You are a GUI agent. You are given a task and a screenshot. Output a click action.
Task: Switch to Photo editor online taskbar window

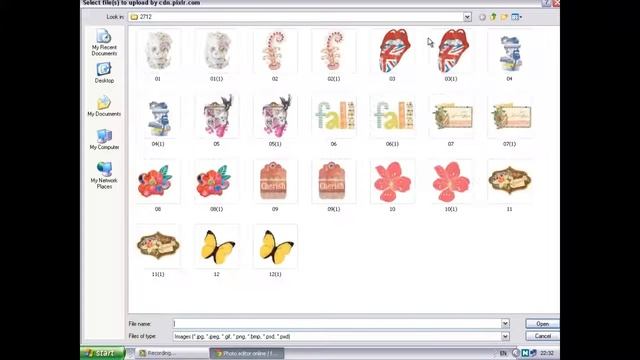coord(247,353)
